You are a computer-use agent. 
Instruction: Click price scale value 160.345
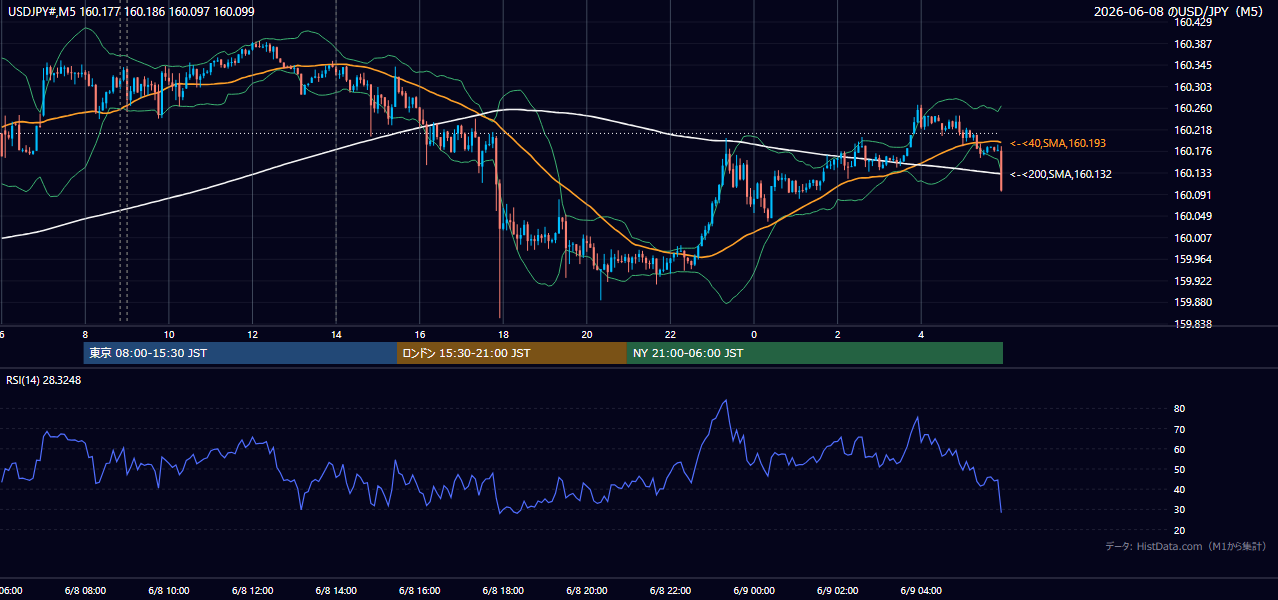tap(1194, 65)
